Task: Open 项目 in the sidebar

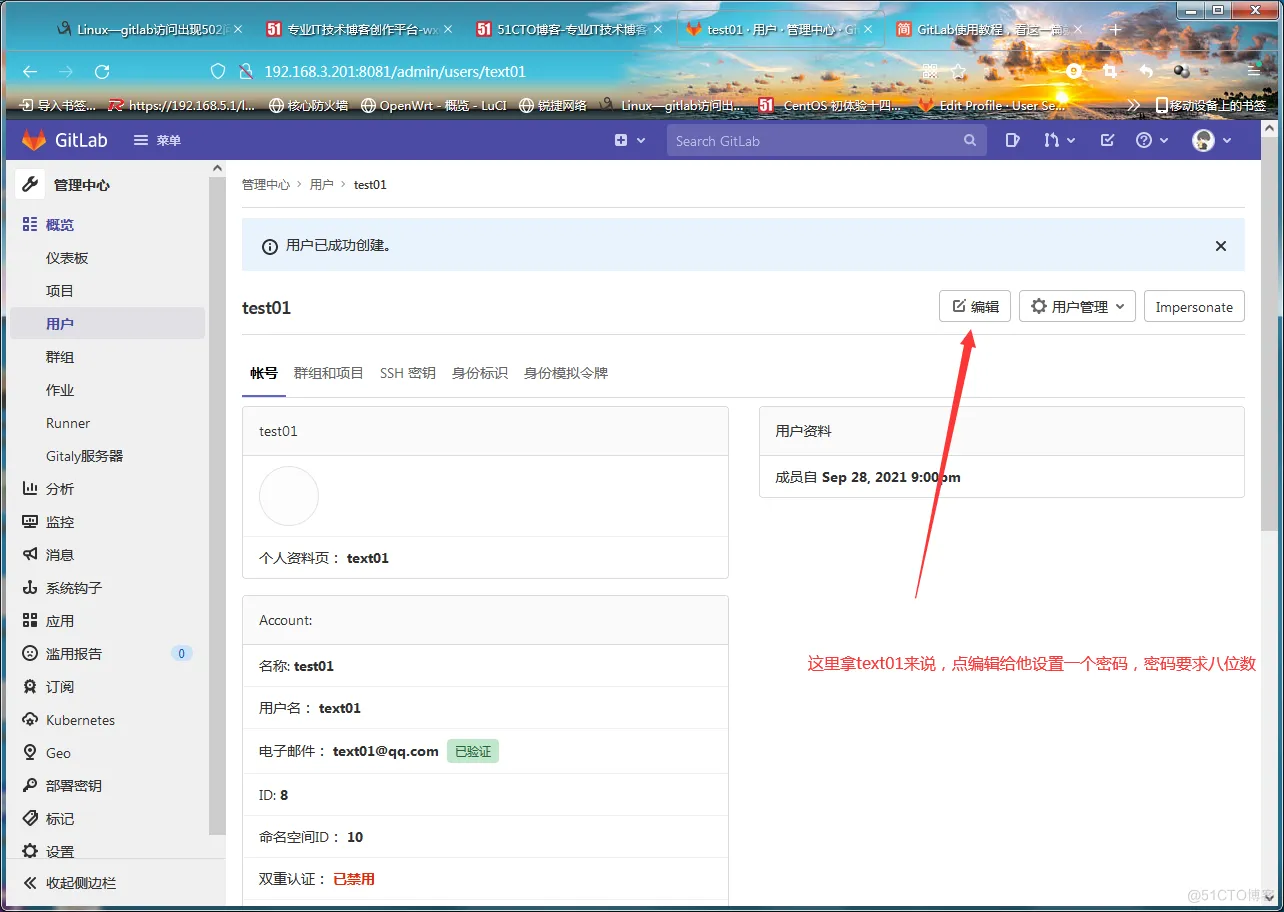Action: pyautogui.click(x=60, y=291)
